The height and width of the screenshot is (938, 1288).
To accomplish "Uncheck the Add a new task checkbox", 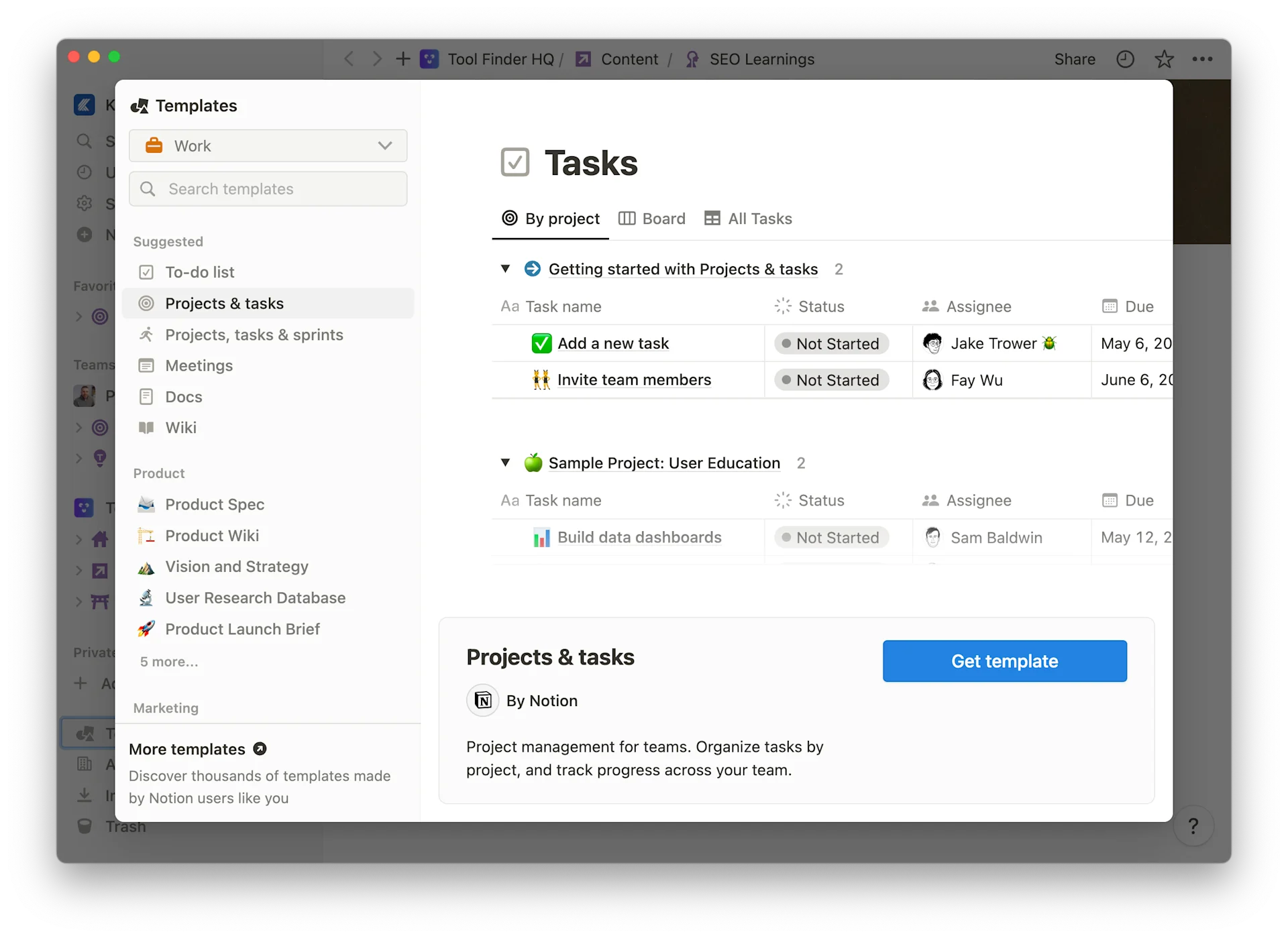I will (541, 343).
